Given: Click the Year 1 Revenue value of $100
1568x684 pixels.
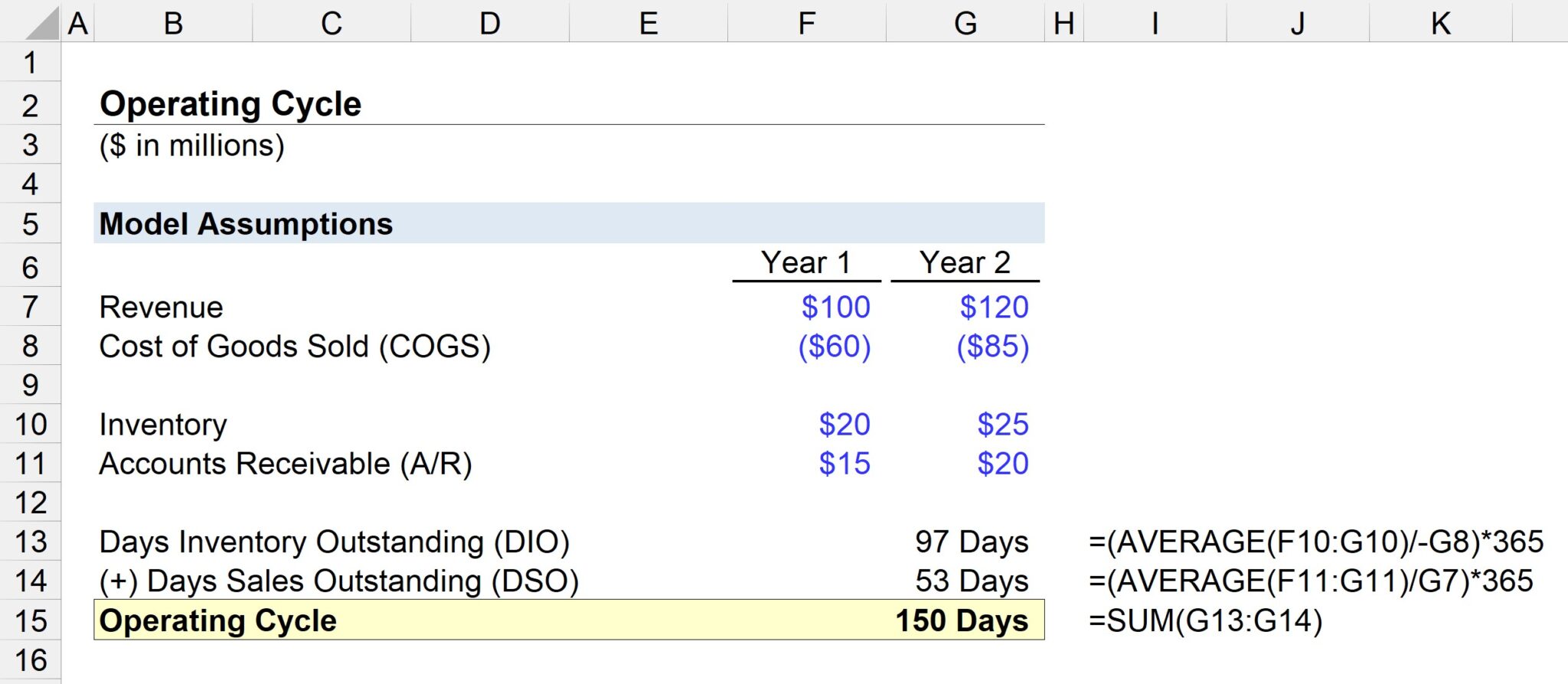Looking at the screenshot, I should (835, 307).
